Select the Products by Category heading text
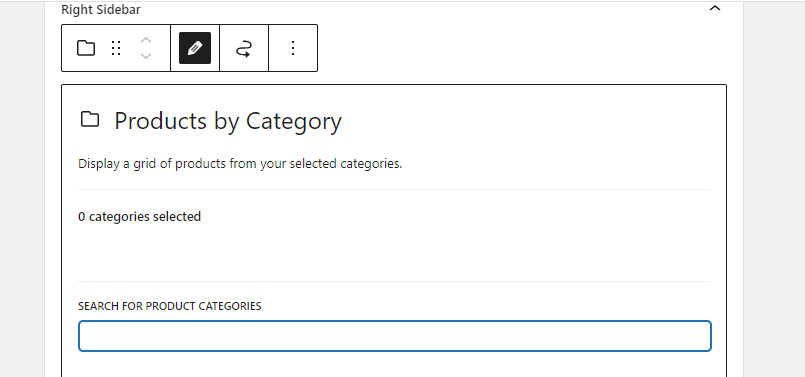This screenshot has height=377, width=805. [228, 121]
